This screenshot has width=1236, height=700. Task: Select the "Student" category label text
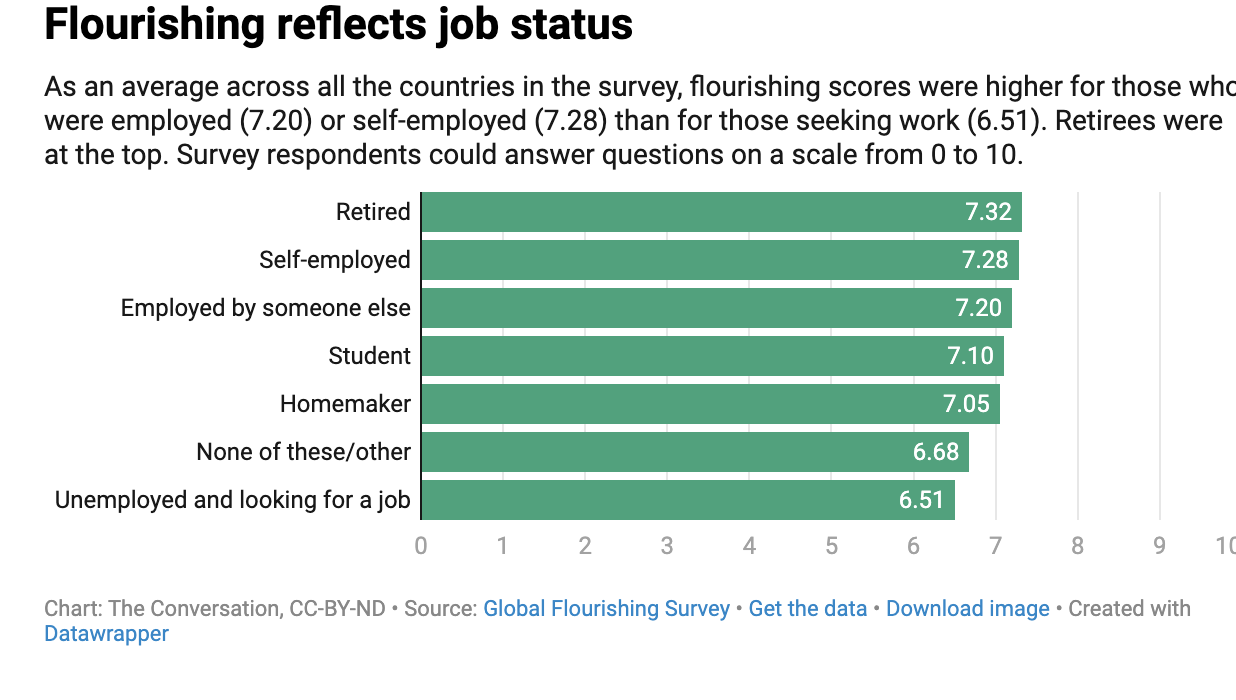point(369,356)
